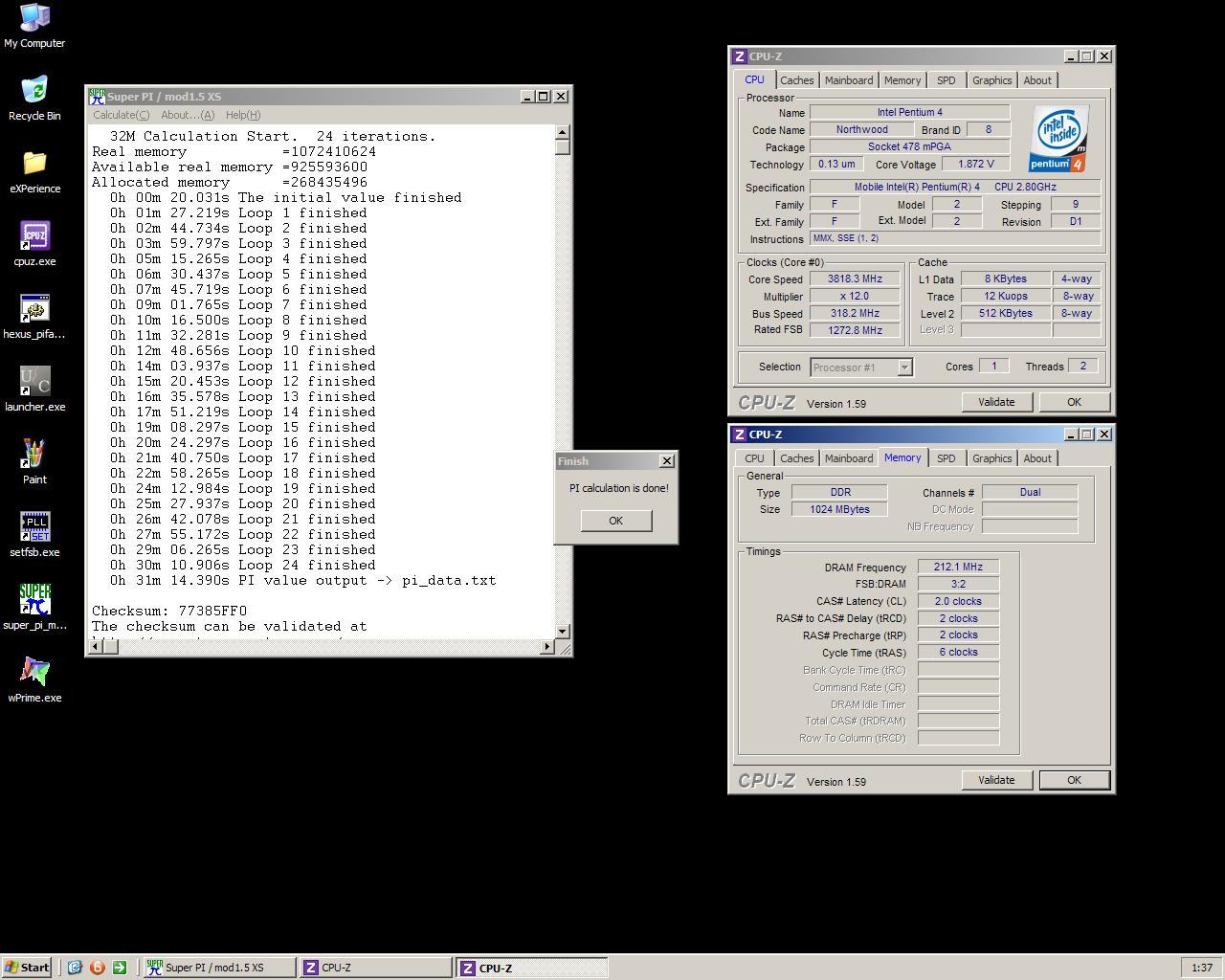This screenshot has height=980, width=1225.
Task: Open the Start menu
Action: [27, 968]
